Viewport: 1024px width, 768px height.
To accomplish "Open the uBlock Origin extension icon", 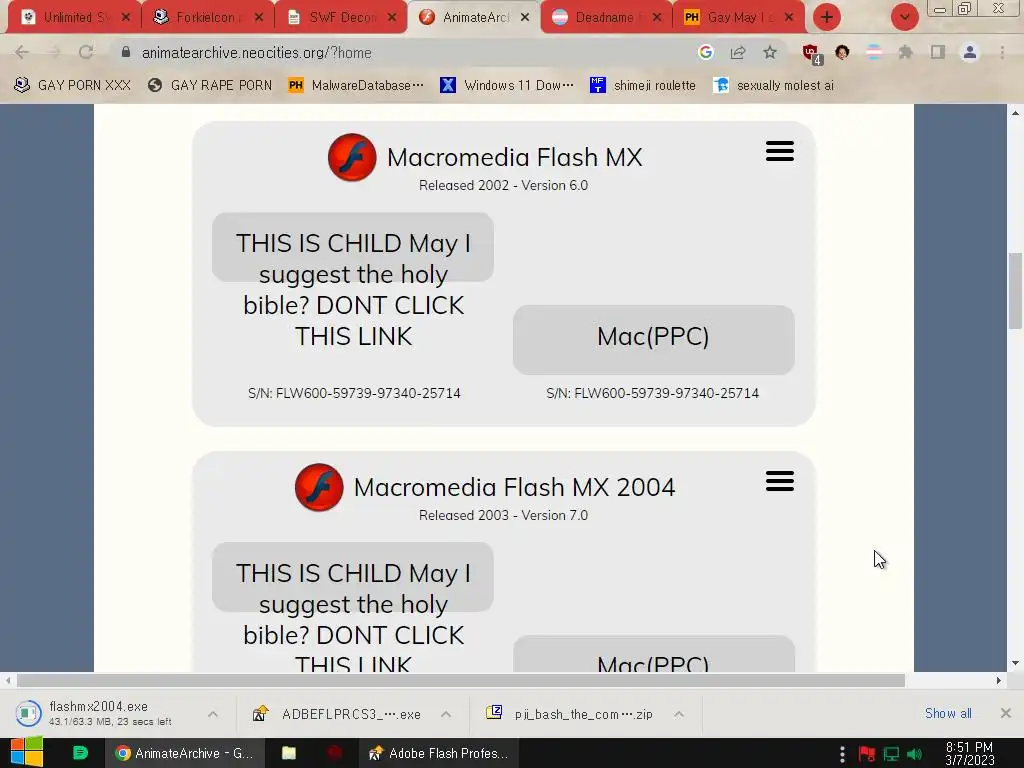I will [812, 54].
